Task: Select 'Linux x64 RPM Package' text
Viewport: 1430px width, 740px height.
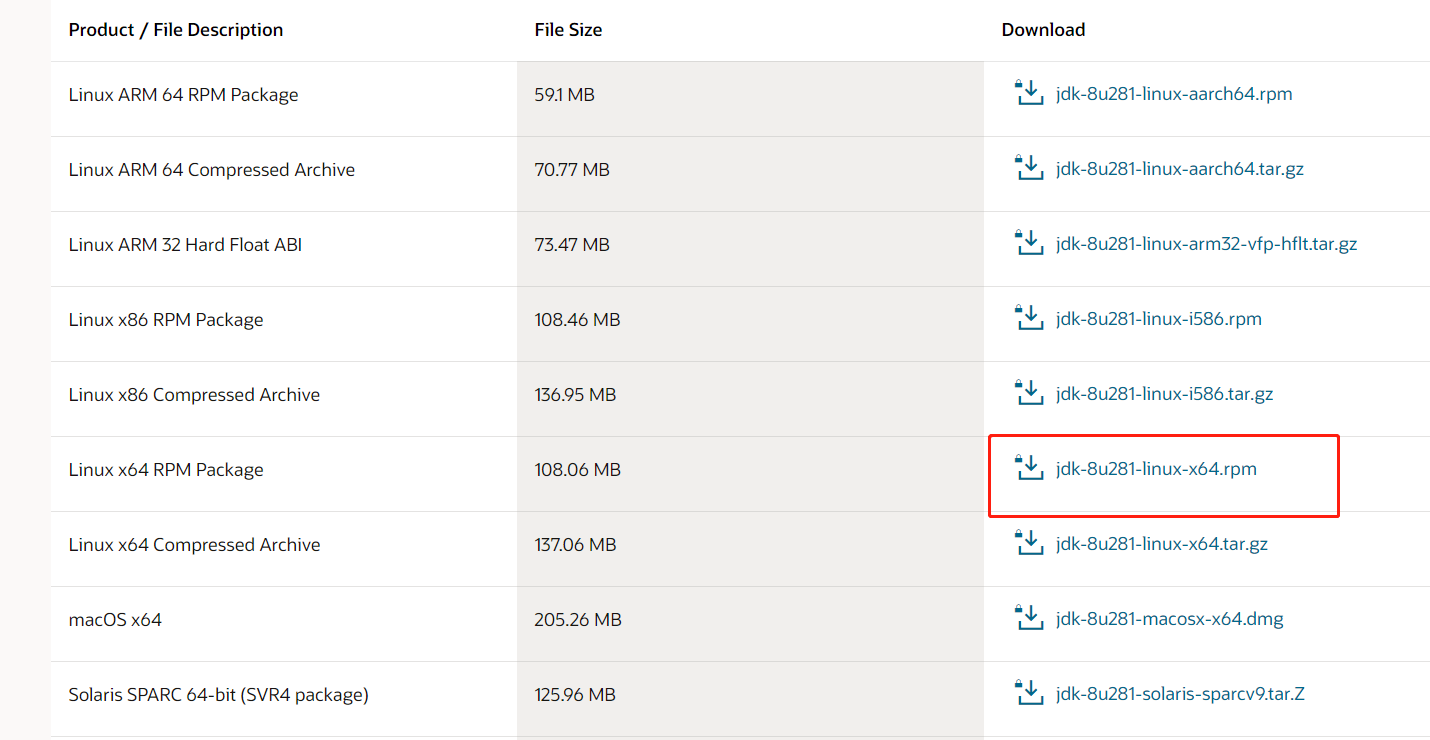Action: coord(166,470)
